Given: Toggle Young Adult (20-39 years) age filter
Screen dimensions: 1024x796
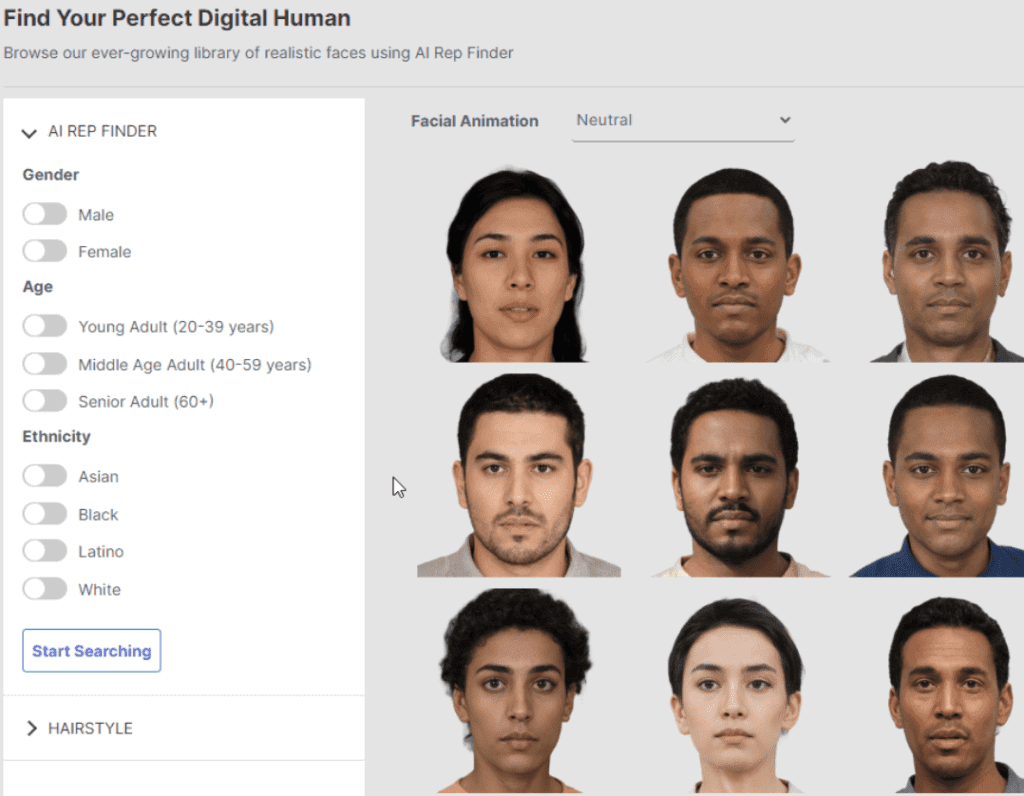Looking at the screenshot, I should (45, 327).
